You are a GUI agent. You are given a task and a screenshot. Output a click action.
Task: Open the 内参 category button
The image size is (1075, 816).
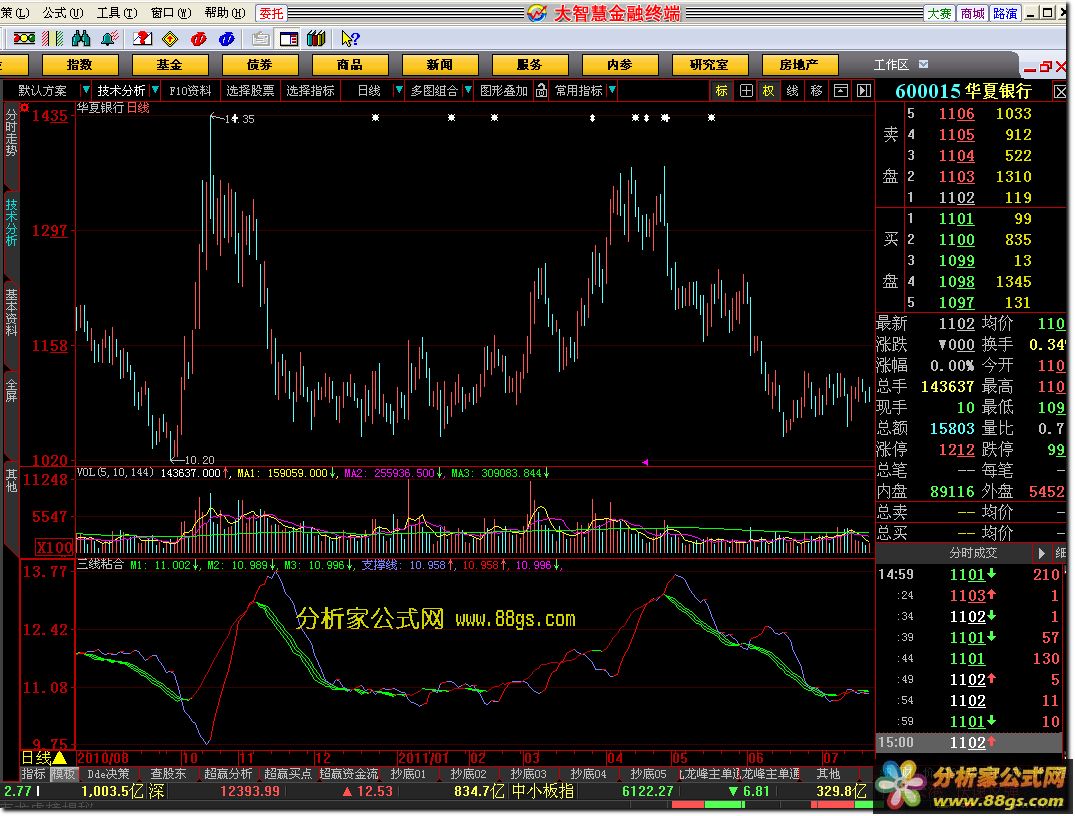[x=620, y=64]
